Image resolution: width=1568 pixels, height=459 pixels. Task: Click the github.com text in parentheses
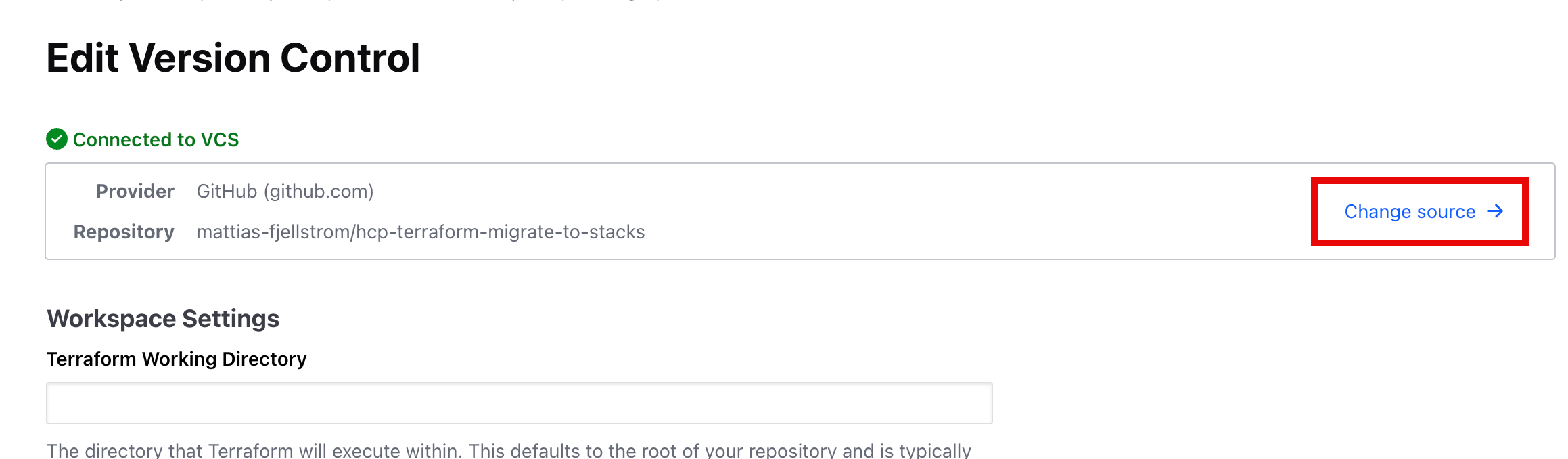[x=319, y=192]
